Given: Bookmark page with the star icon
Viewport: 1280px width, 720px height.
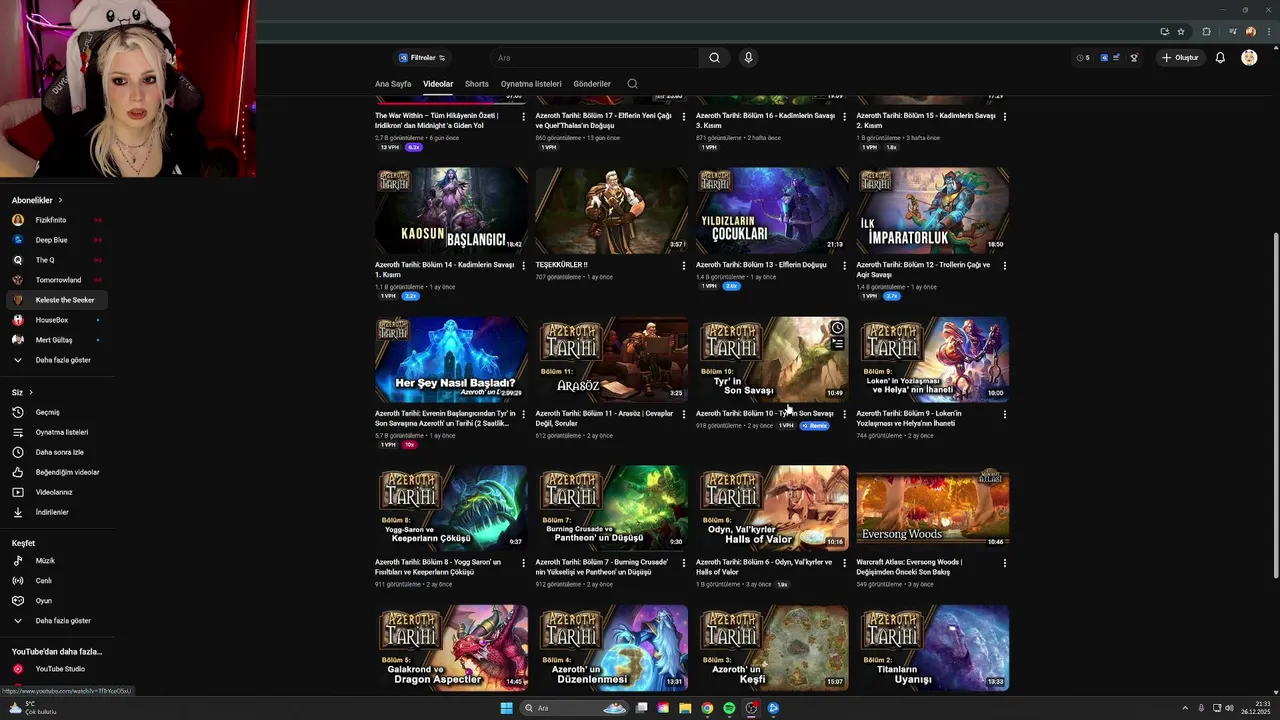Looking at the screenshot, I should (1180, 31).
